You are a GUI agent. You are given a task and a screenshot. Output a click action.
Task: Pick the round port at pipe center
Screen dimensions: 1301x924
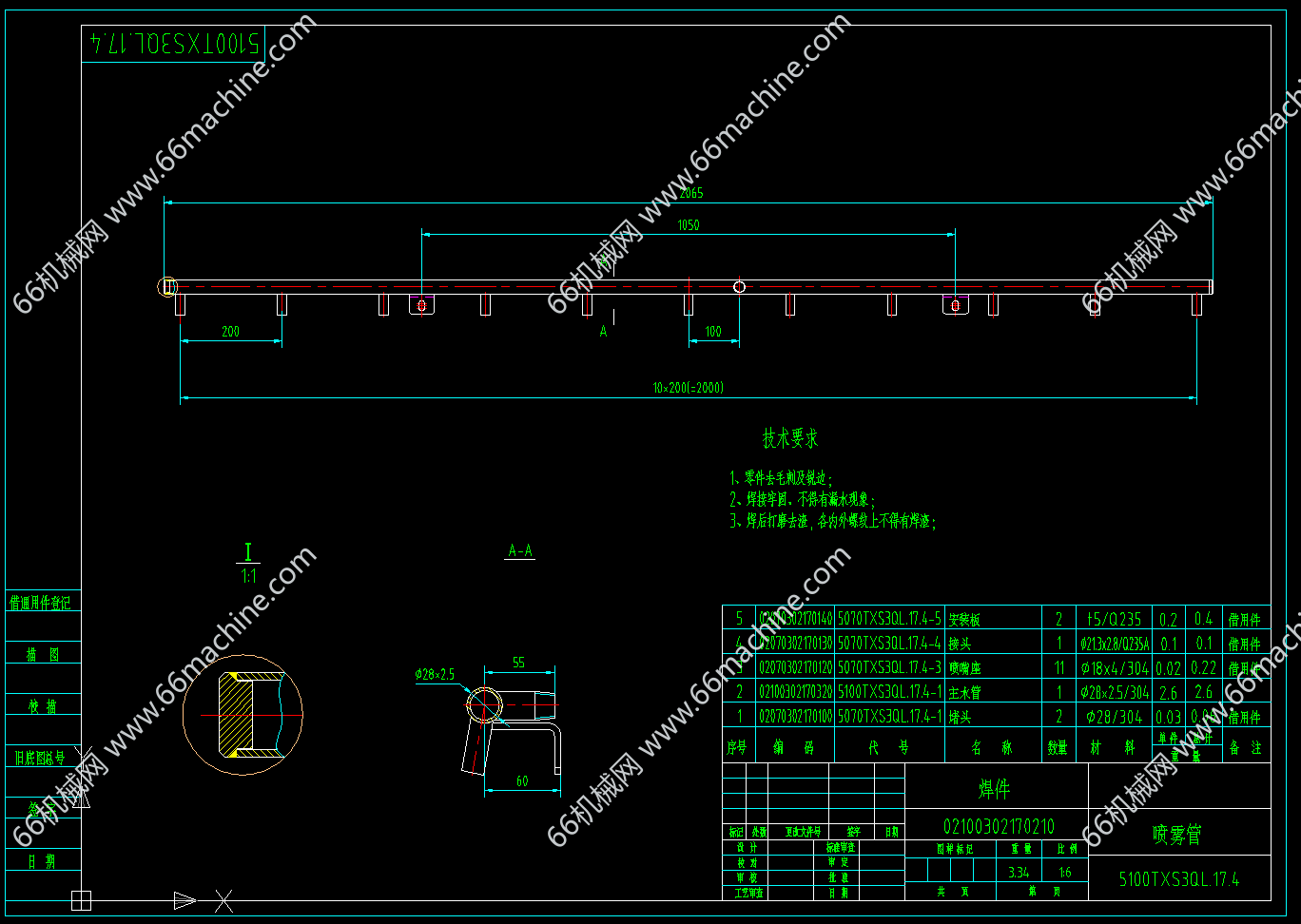click(739, 286)
